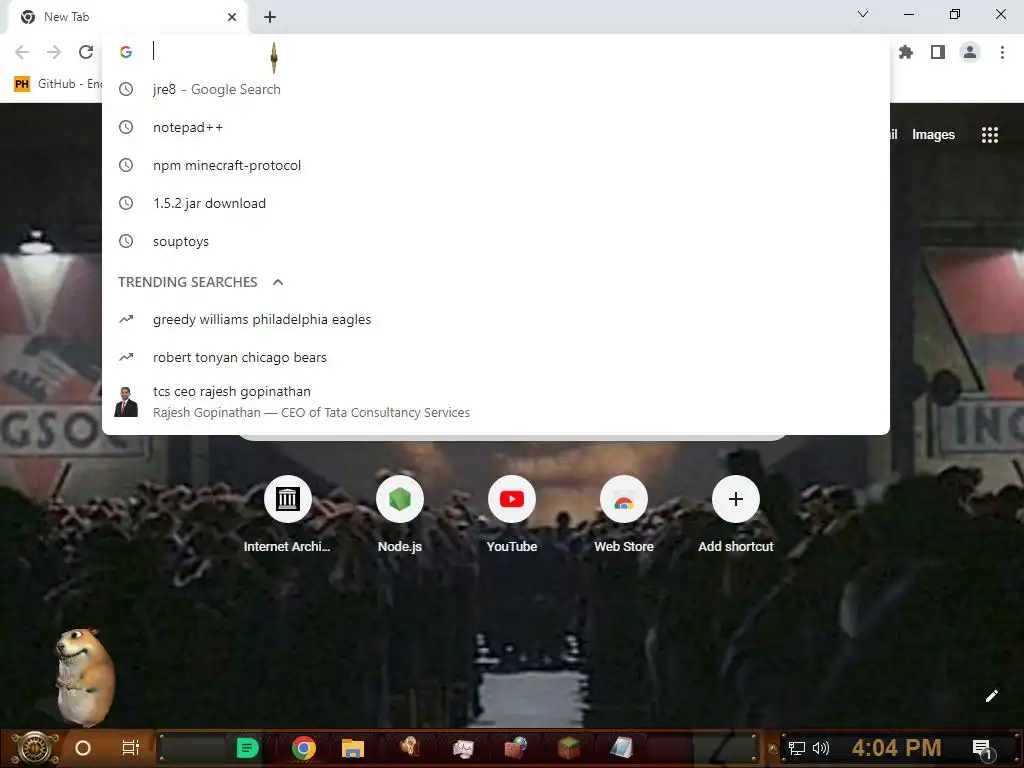The image size is (1024, 768).
Task: Open Chrome's three-dot menu
Action: pyautogui.click(x=1002, y=52)
